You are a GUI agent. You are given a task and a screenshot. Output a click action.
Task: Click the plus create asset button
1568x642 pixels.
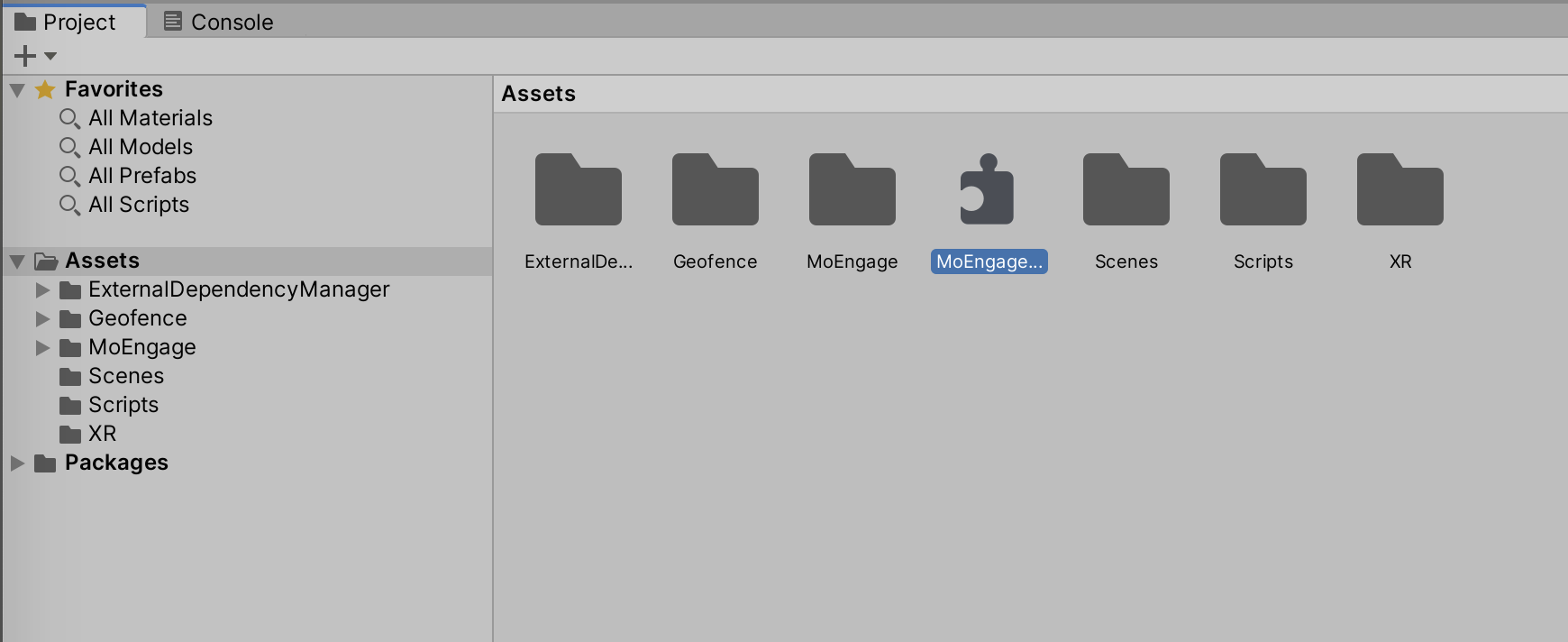point(25,56)
